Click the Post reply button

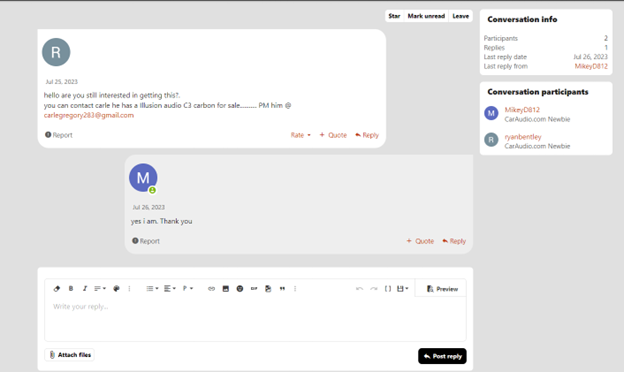(442, 356)
